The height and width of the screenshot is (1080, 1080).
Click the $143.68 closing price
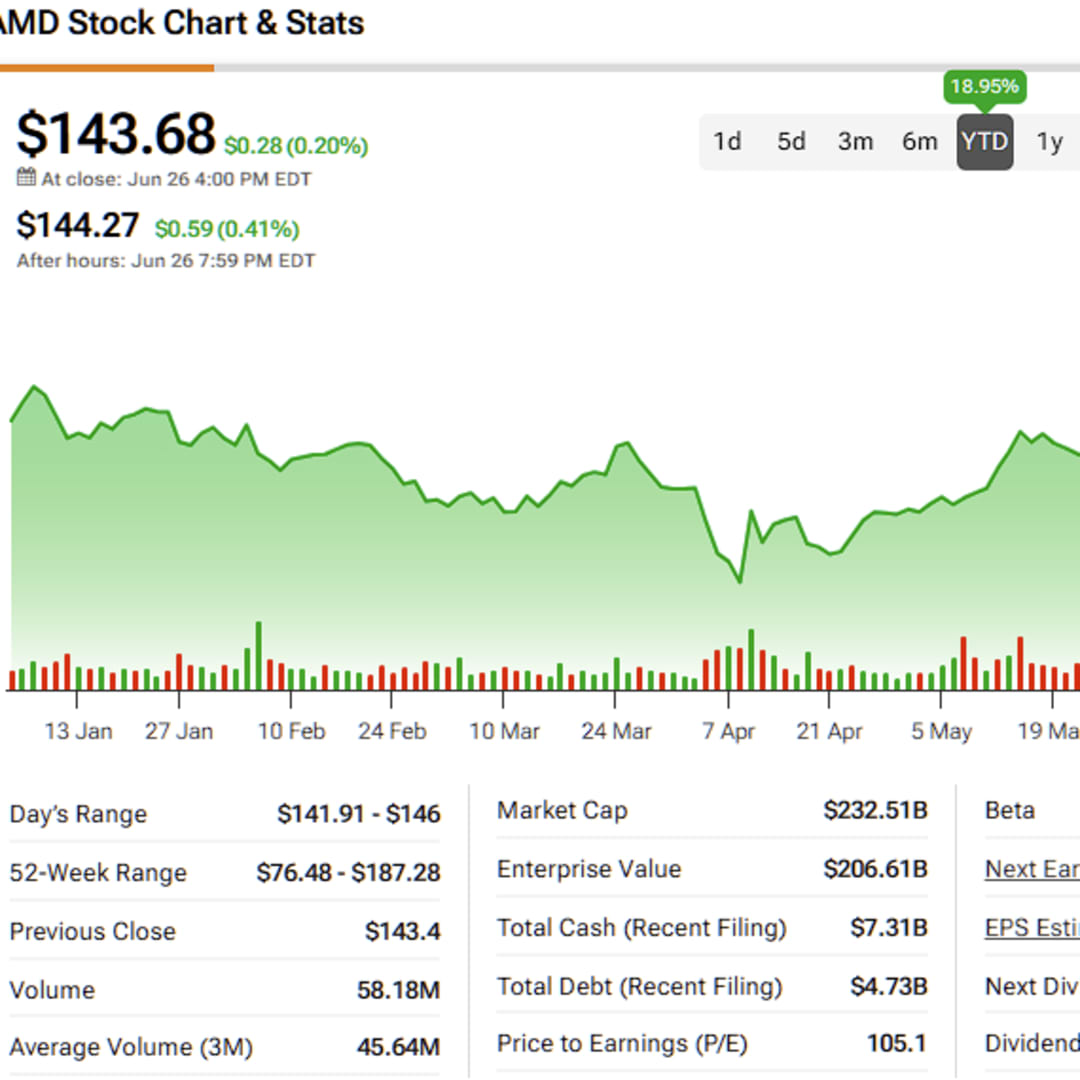[116, 134]
